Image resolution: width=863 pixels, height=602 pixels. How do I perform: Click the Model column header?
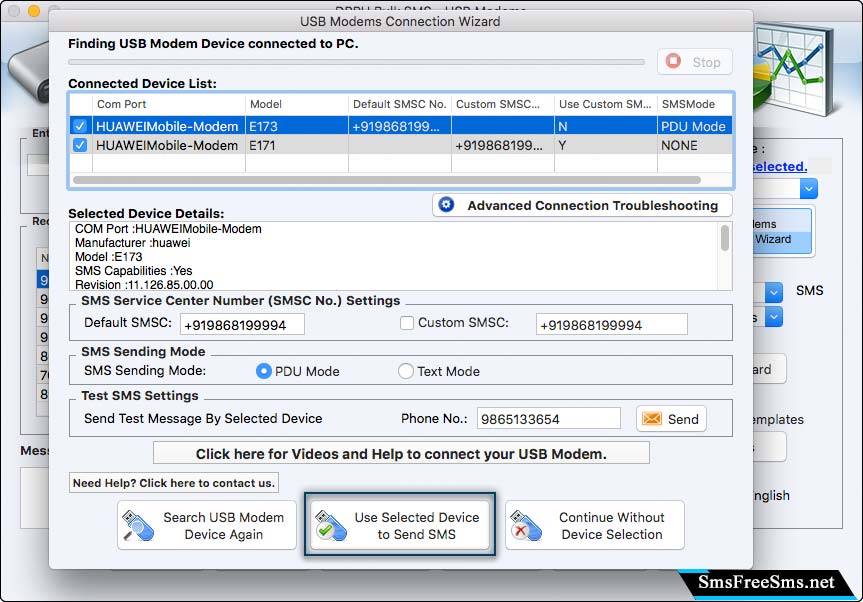297,104
